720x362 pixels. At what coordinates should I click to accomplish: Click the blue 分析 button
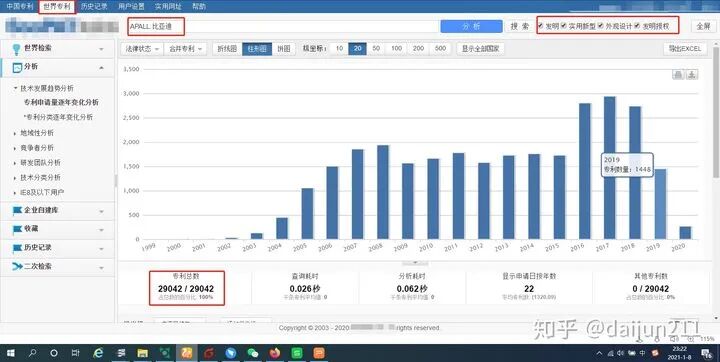point(471,26)
